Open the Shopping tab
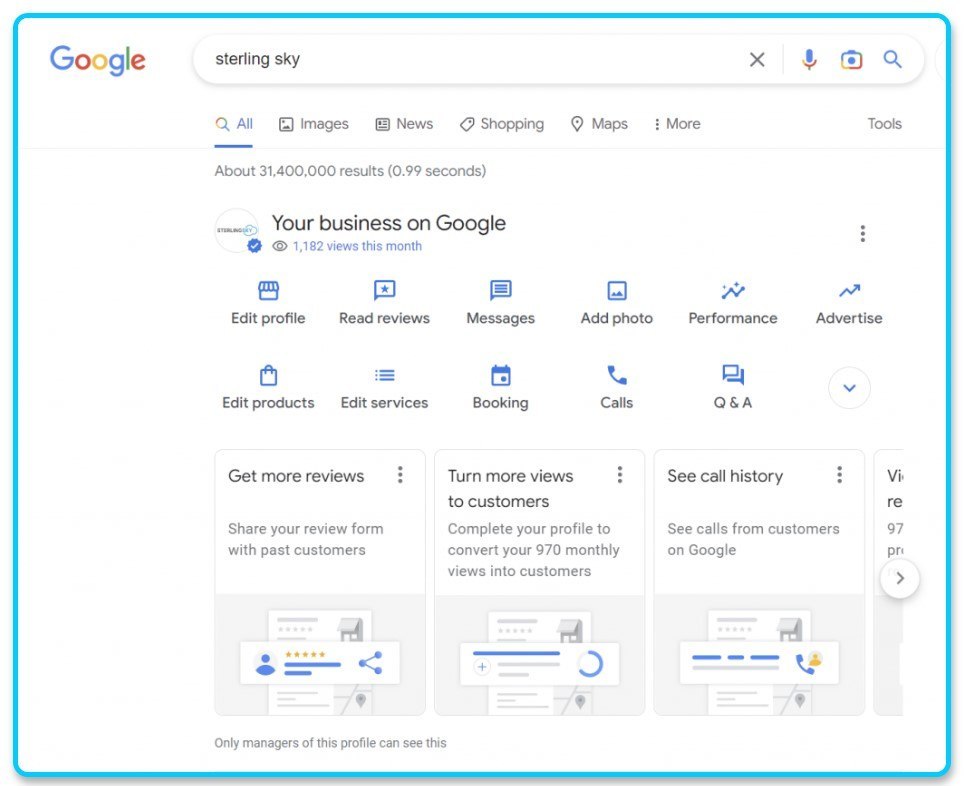Viewport: 965px width, 786px height. click(502, 124)
